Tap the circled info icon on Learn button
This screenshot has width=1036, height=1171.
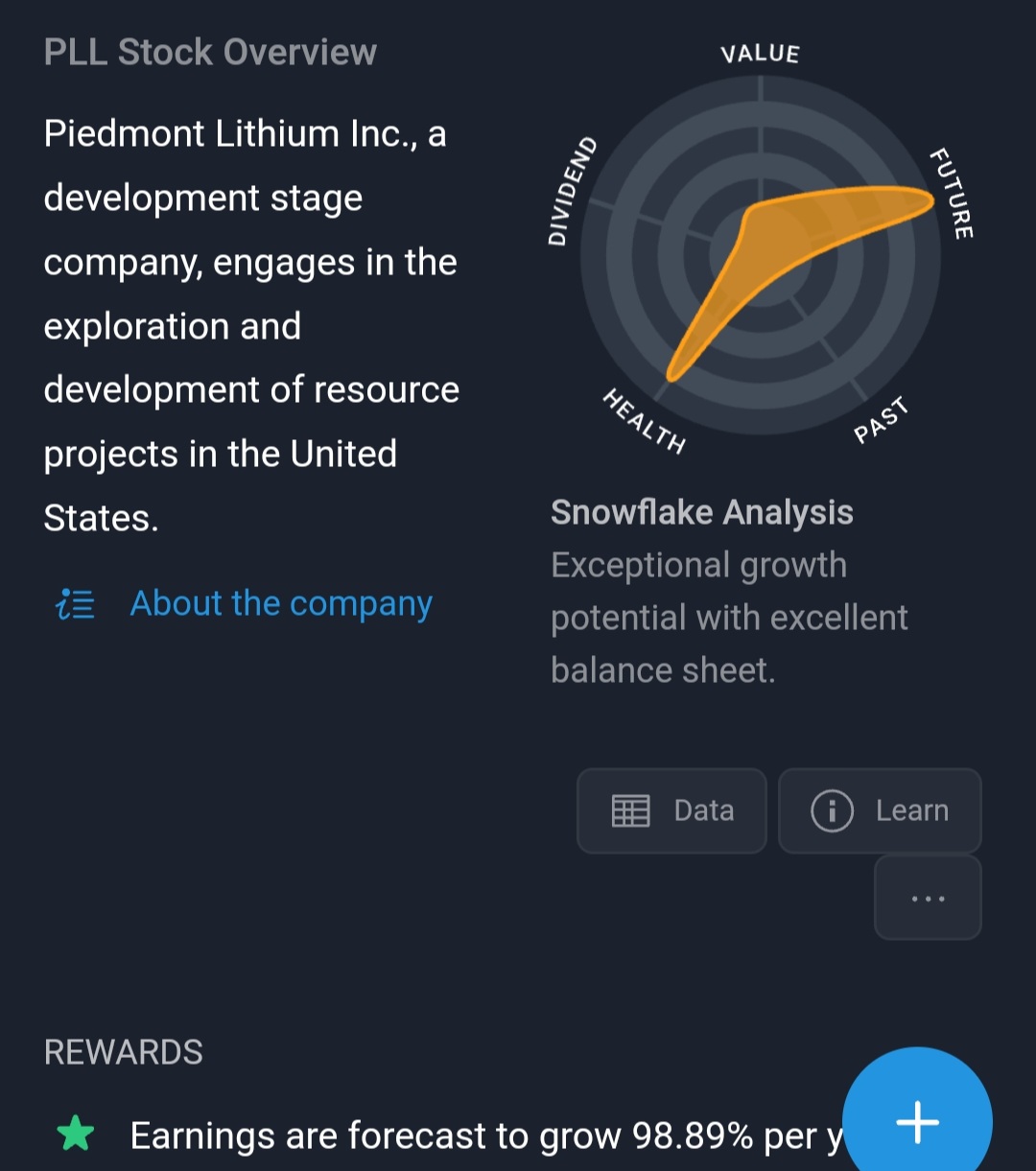click(x=832, y=811)
